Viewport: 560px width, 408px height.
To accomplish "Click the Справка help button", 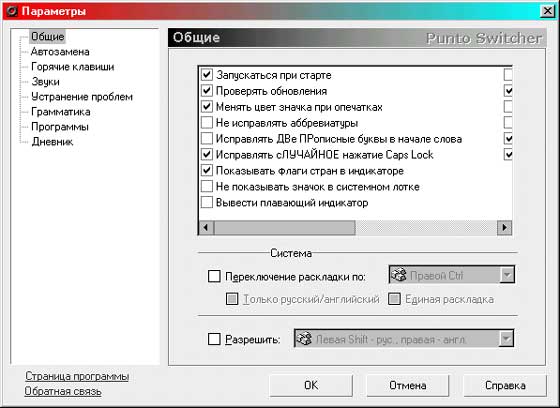I will pos(505,385).
